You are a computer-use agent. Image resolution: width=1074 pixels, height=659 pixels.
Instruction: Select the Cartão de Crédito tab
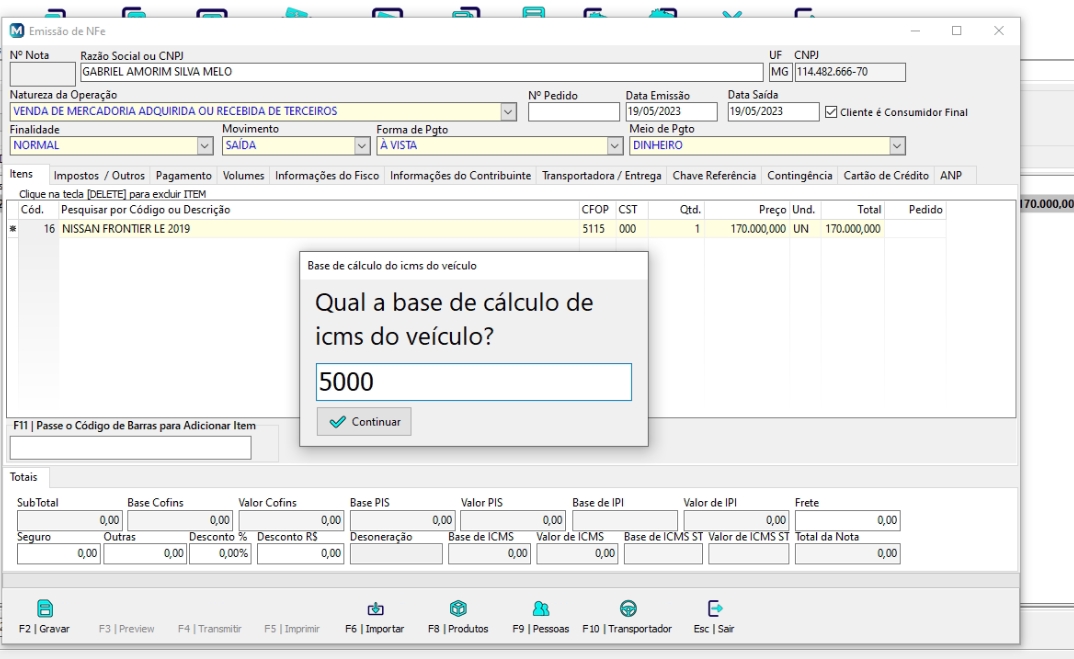887,176
